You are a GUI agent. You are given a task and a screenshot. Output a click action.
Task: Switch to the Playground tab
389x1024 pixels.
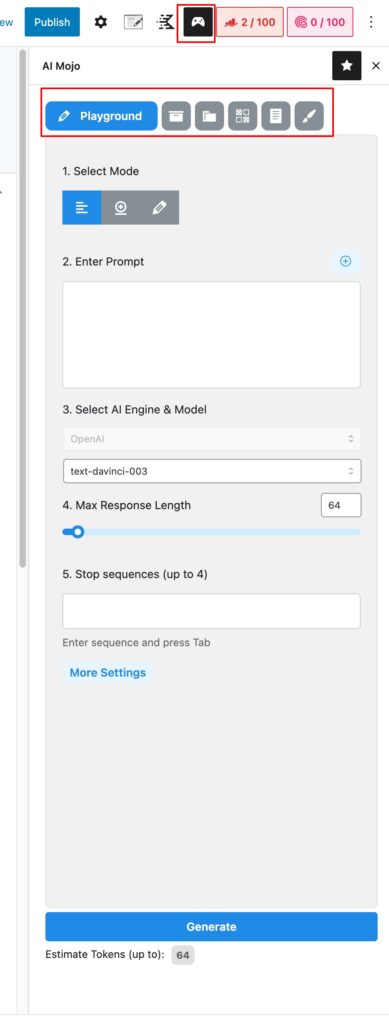[101, 116]
